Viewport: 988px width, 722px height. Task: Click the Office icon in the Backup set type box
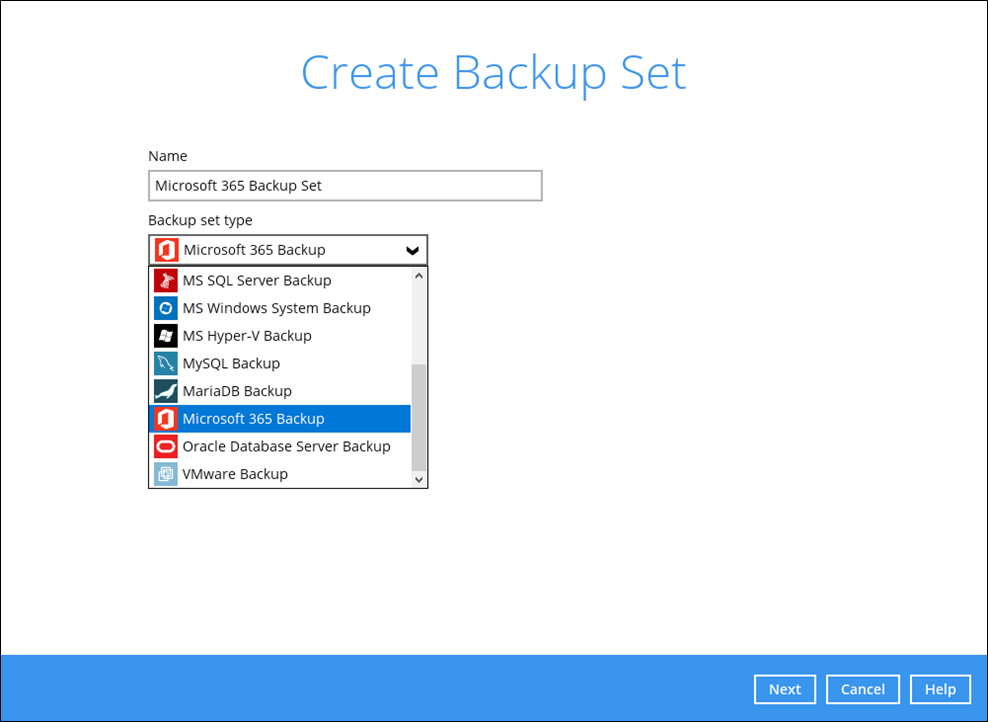coord(166,250)
